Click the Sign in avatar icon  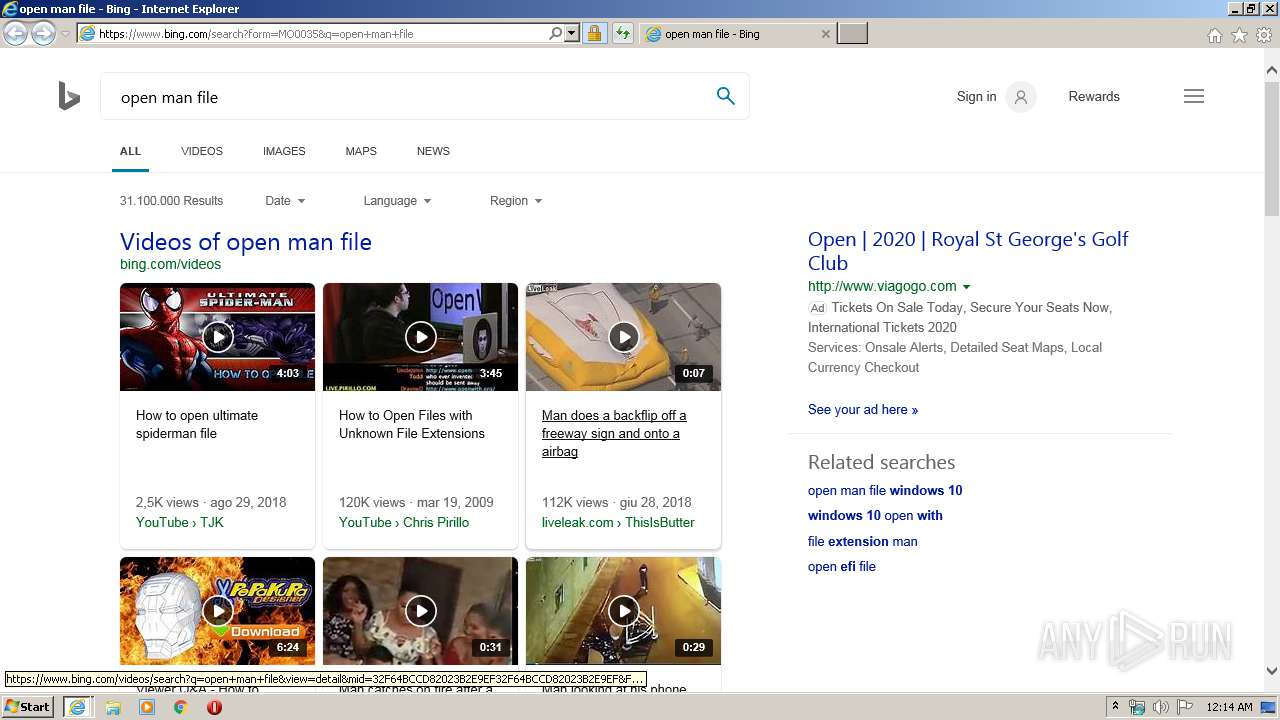tap(1021, 97)
